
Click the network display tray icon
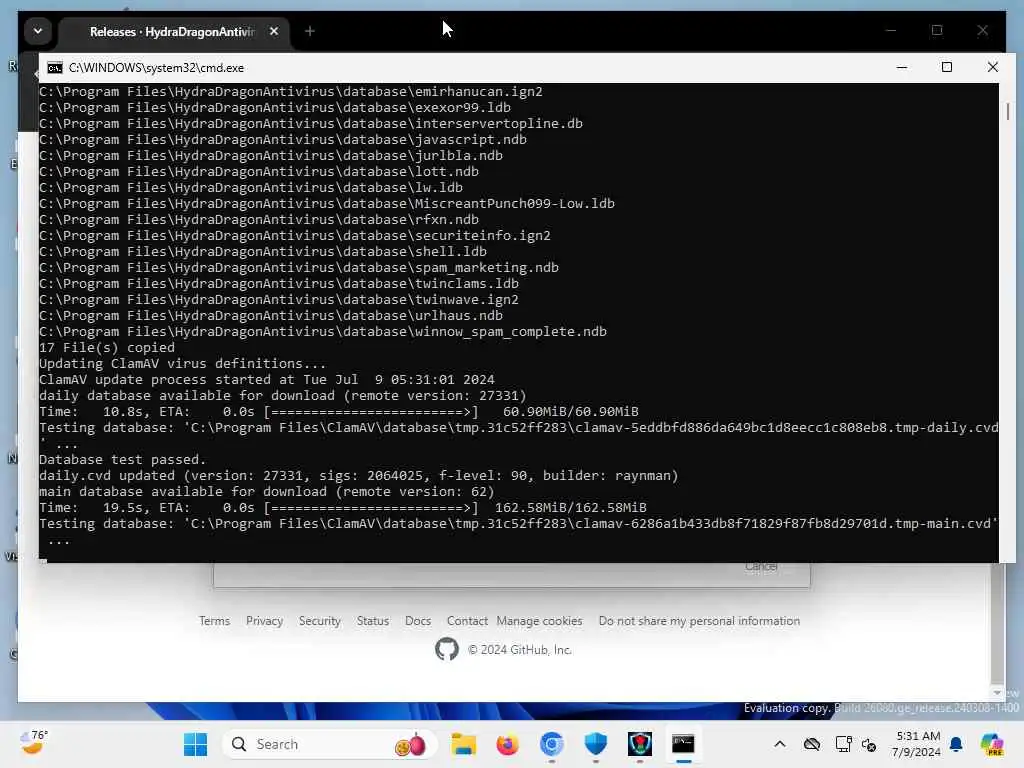(x=844, y=744)
